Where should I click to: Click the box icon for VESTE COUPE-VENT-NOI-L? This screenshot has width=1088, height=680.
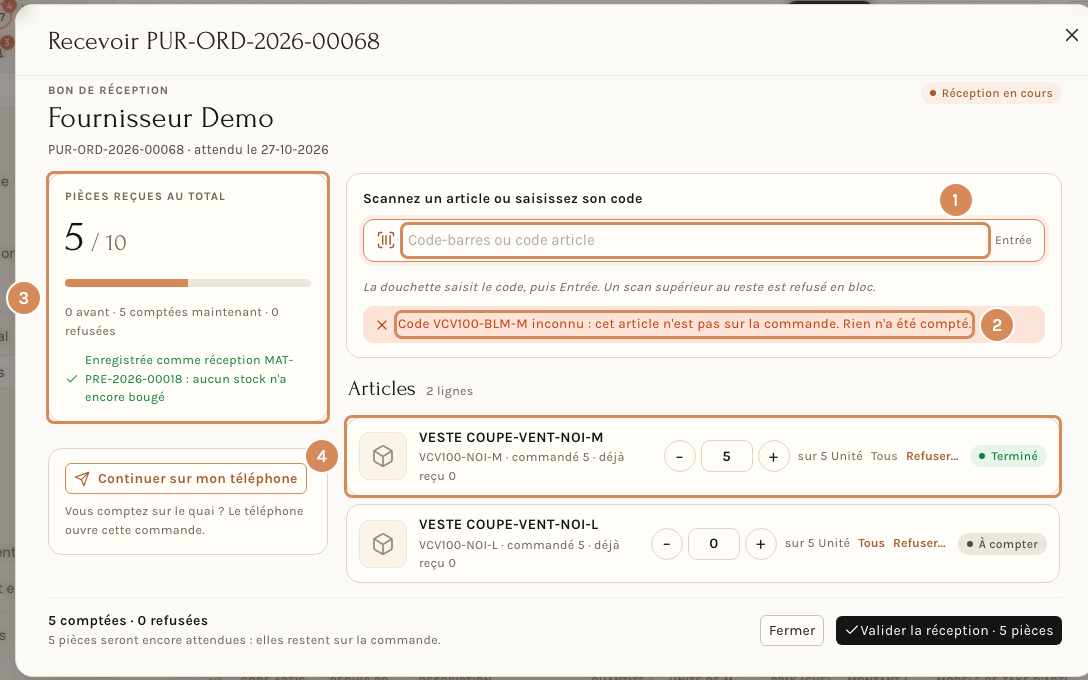(383, 544)
